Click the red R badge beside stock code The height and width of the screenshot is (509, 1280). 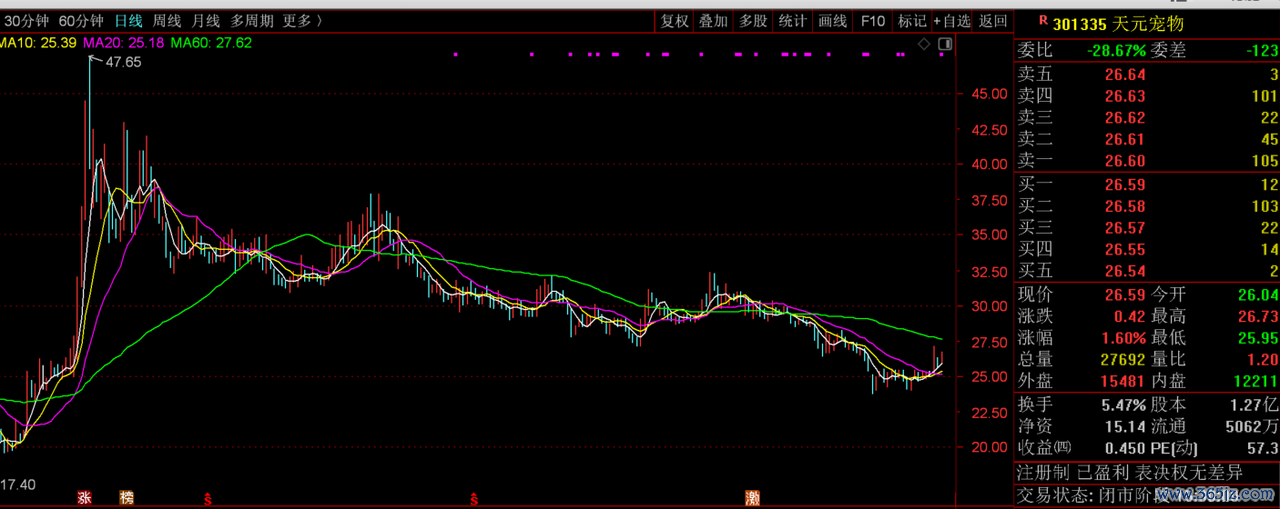point(1043,20)
